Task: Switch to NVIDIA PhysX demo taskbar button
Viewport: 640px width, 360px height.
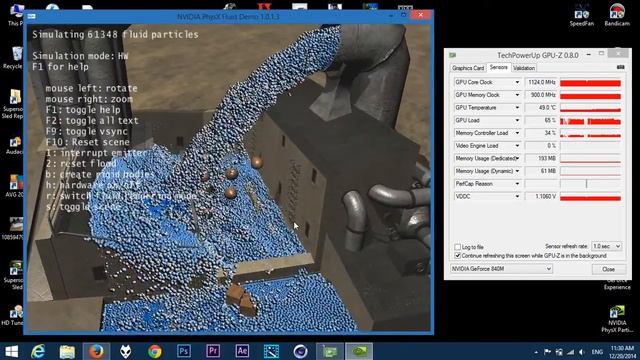Action: [x=359, y=351]
